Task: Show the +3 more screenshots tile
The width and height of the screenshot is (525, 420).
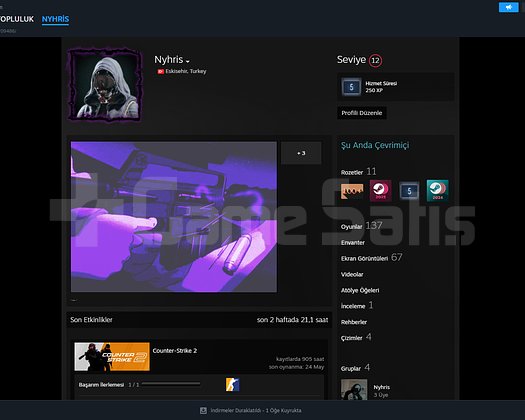Action: point(301,153)
